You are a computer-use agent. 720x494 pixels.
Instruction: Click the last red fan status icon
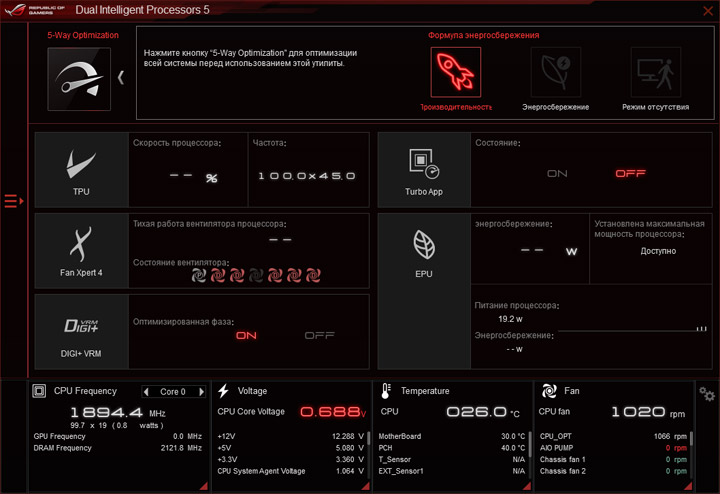tap(313, 275)
